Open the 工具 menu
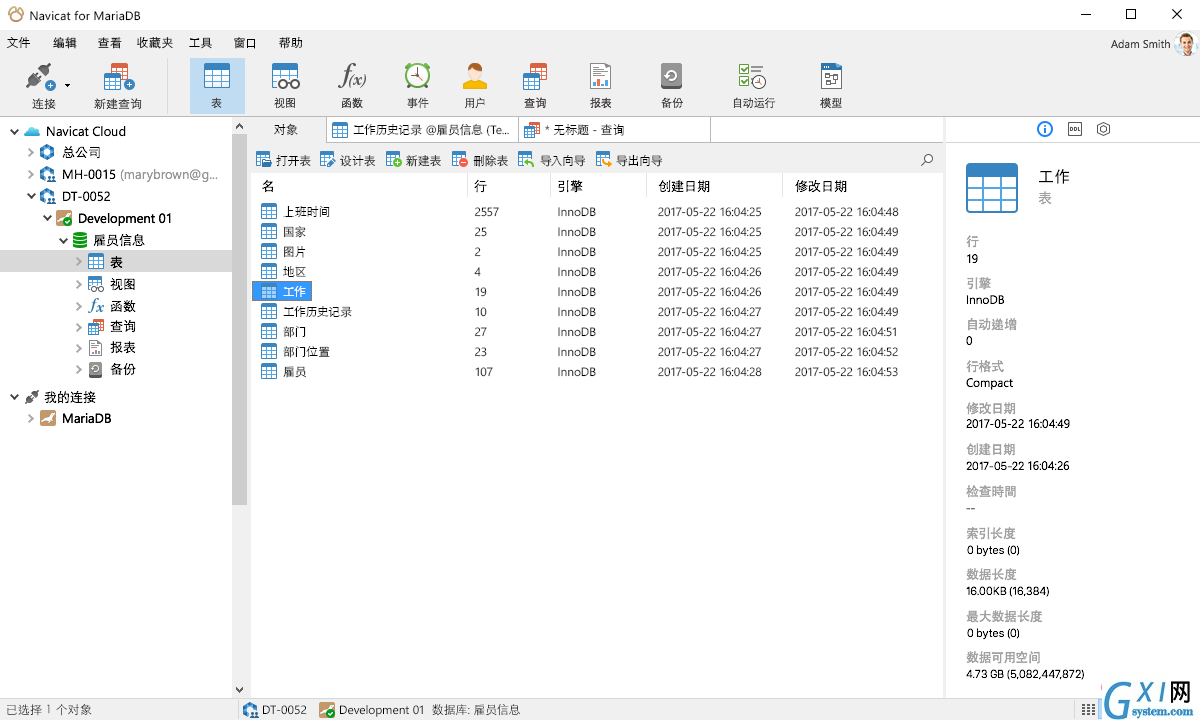This screenshot has height=720, width=1200. pos(200,43)
